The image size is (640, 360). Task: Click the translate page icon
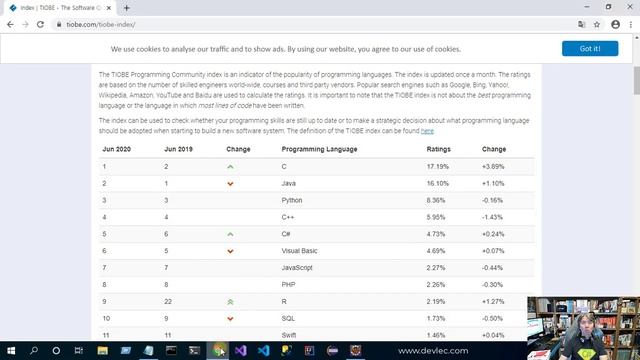(x=582, y=24)
